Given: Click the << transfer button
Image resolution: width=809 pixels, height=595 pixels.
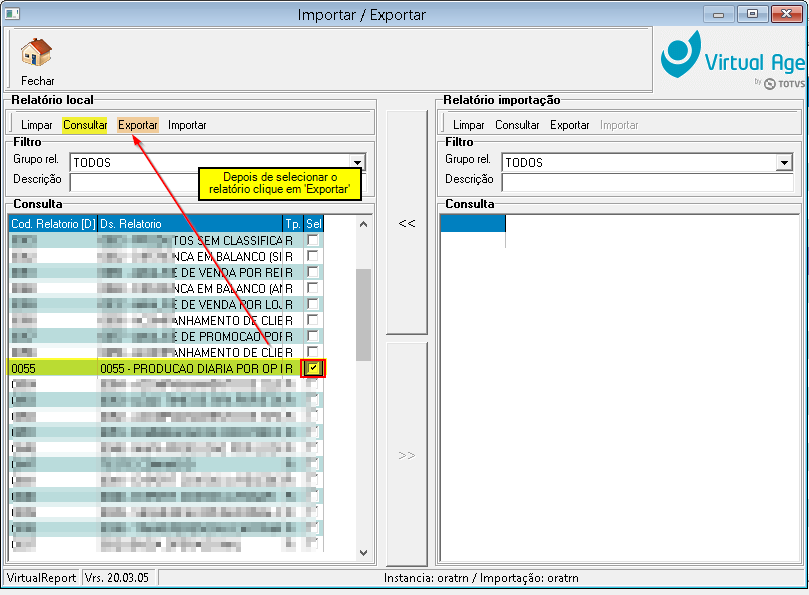Looking at the screenshot, I should pos(407,223).
